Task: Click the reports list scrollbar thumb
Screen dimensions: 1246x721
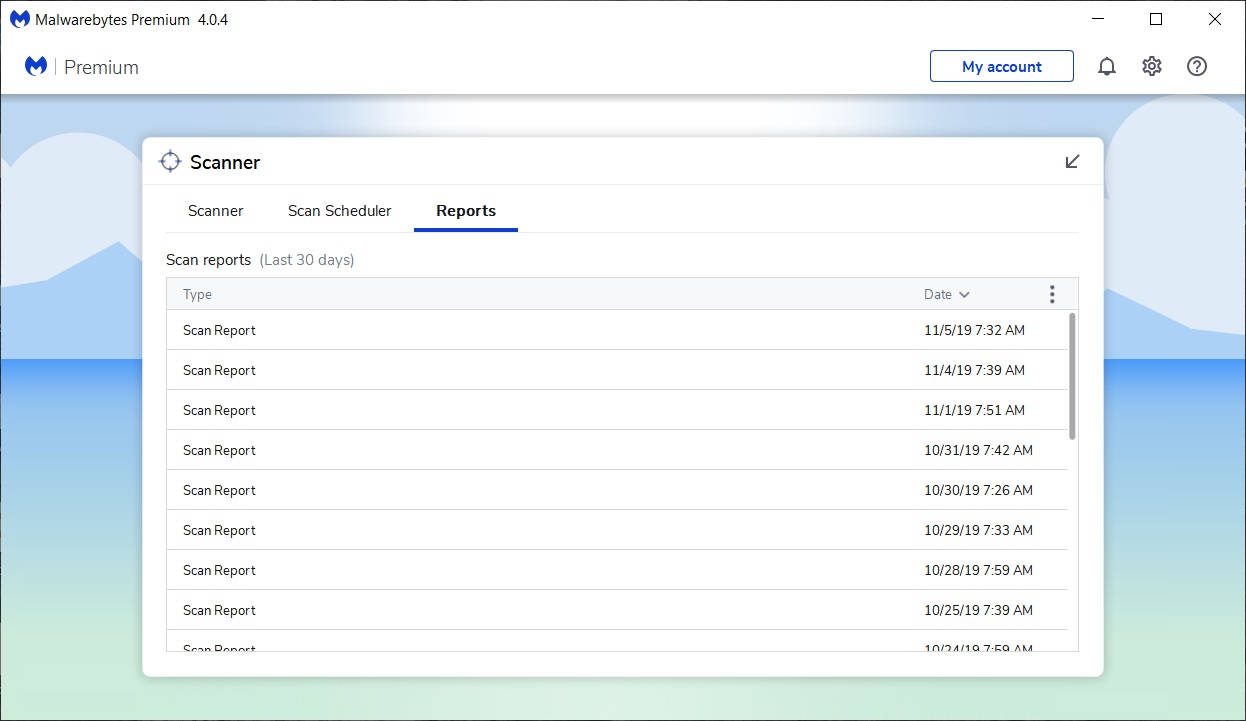Action: click(1072, 376)
